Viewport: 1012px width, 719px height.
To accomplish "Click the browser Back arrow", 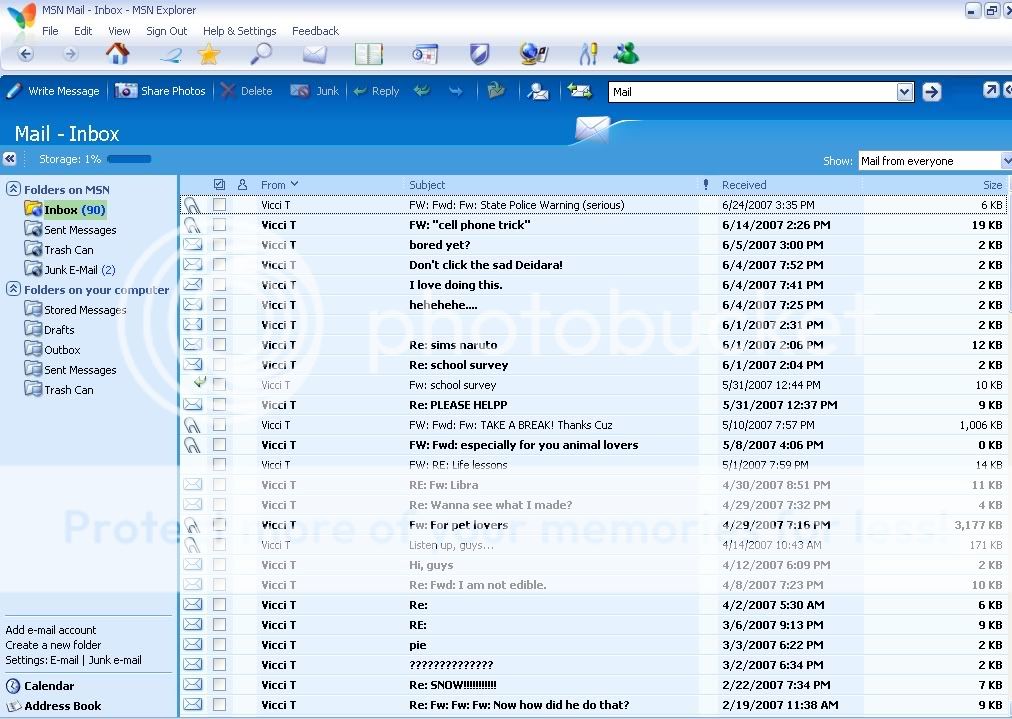I will pyautogui.click(x=26, y=54).
